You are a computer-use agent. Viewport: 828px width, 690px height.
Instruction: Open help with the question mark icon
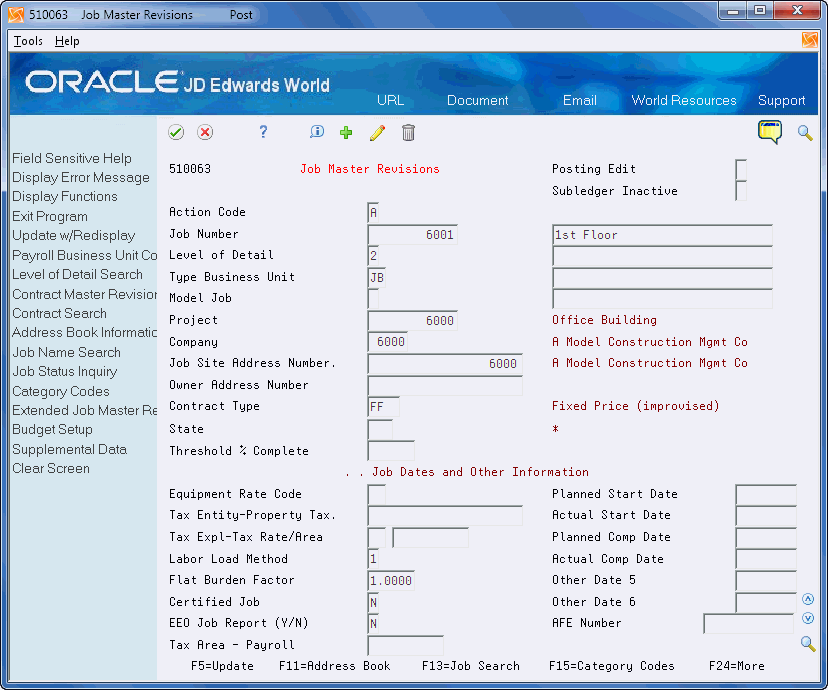[263, 132]
